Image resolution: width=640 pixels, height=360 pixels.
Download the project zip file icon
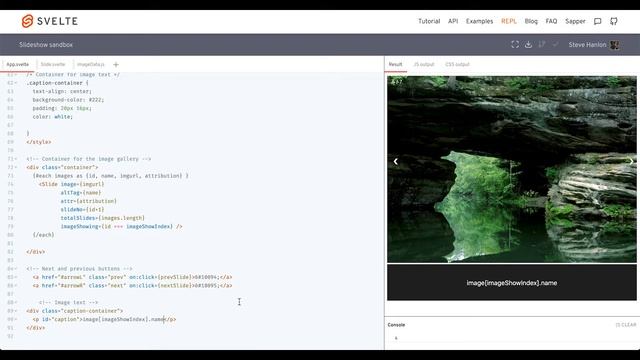pyautogui.click(x=528, y=44)
